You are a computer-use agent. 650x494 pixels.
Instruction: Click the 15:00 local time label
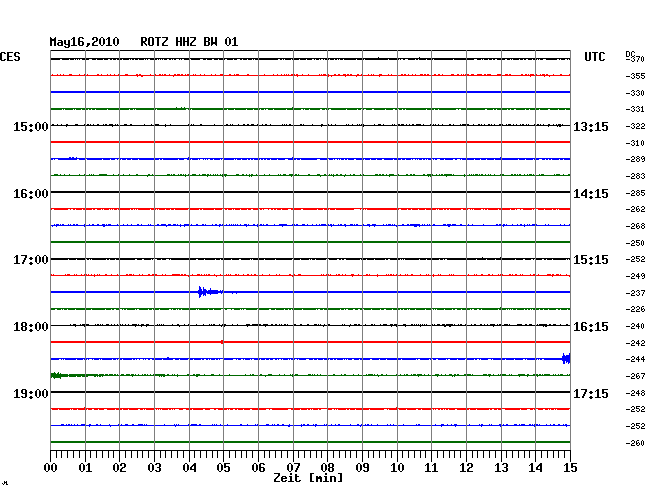(31, 126)
